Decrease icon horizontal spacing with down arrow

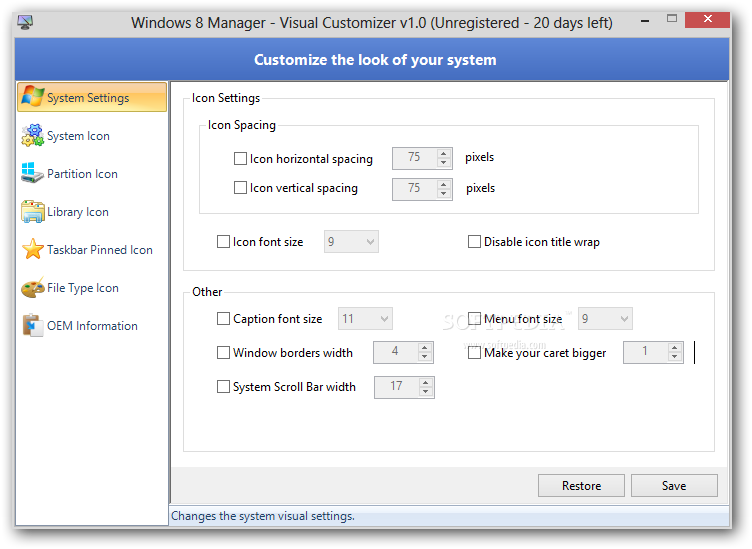(x=444, y=163)
